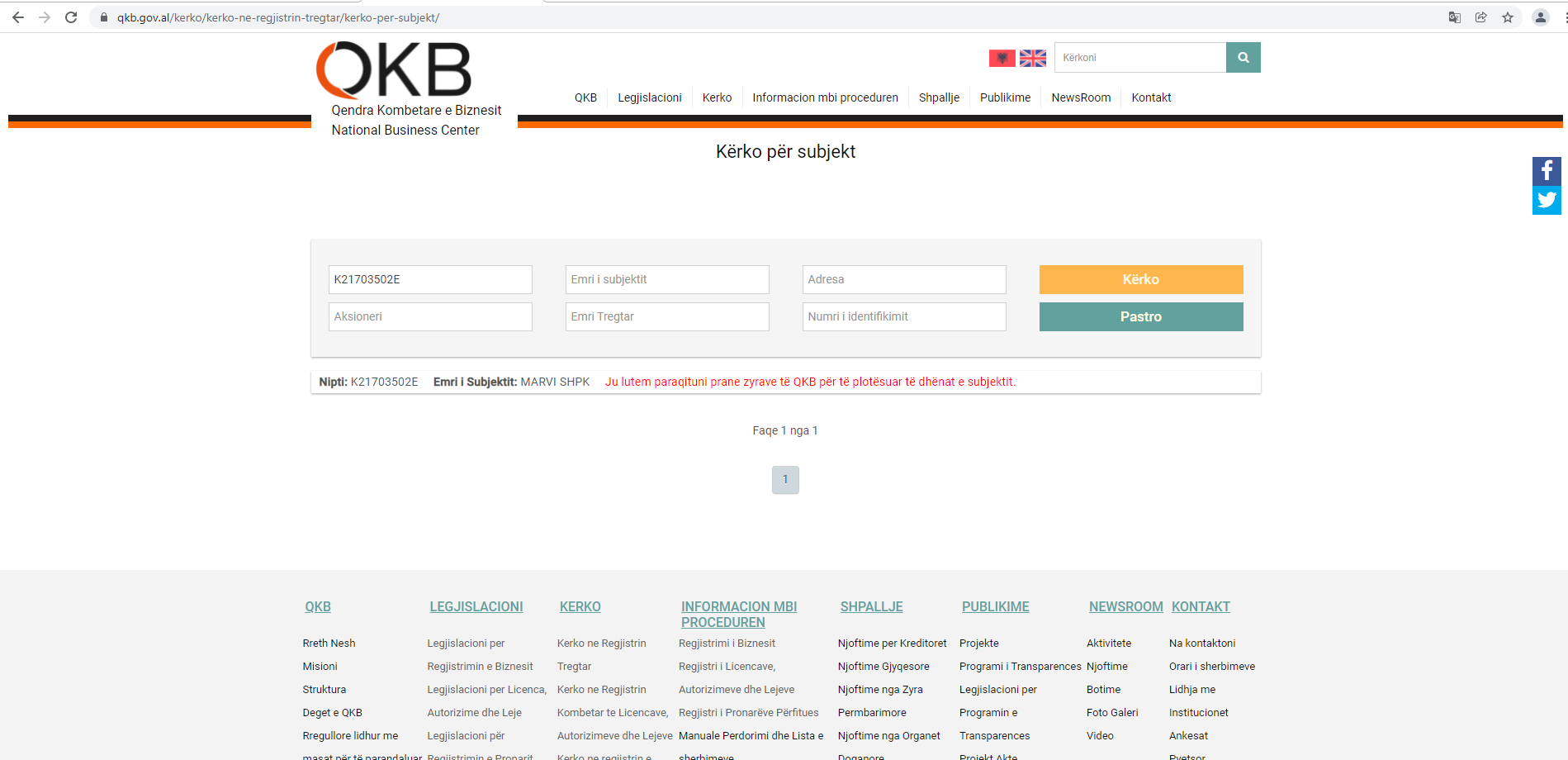The width and height of the screenshot is (1568, 760).
Task: Focus the Emri i subjektit field
Action: point(667,279)
